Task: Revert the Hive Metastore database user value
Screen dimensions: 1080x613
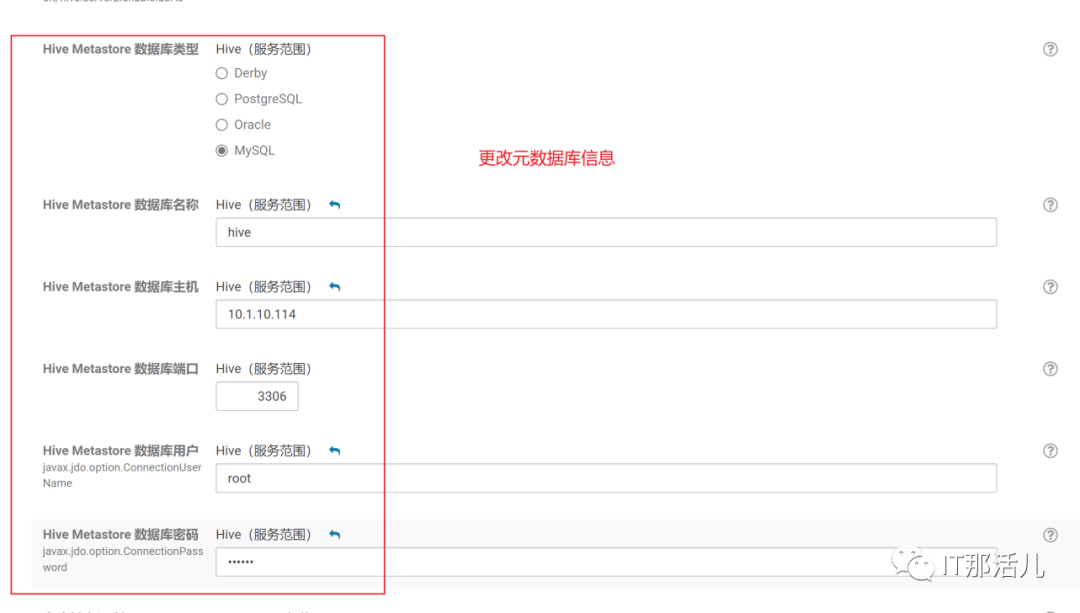Action: (x=335, y=450)
